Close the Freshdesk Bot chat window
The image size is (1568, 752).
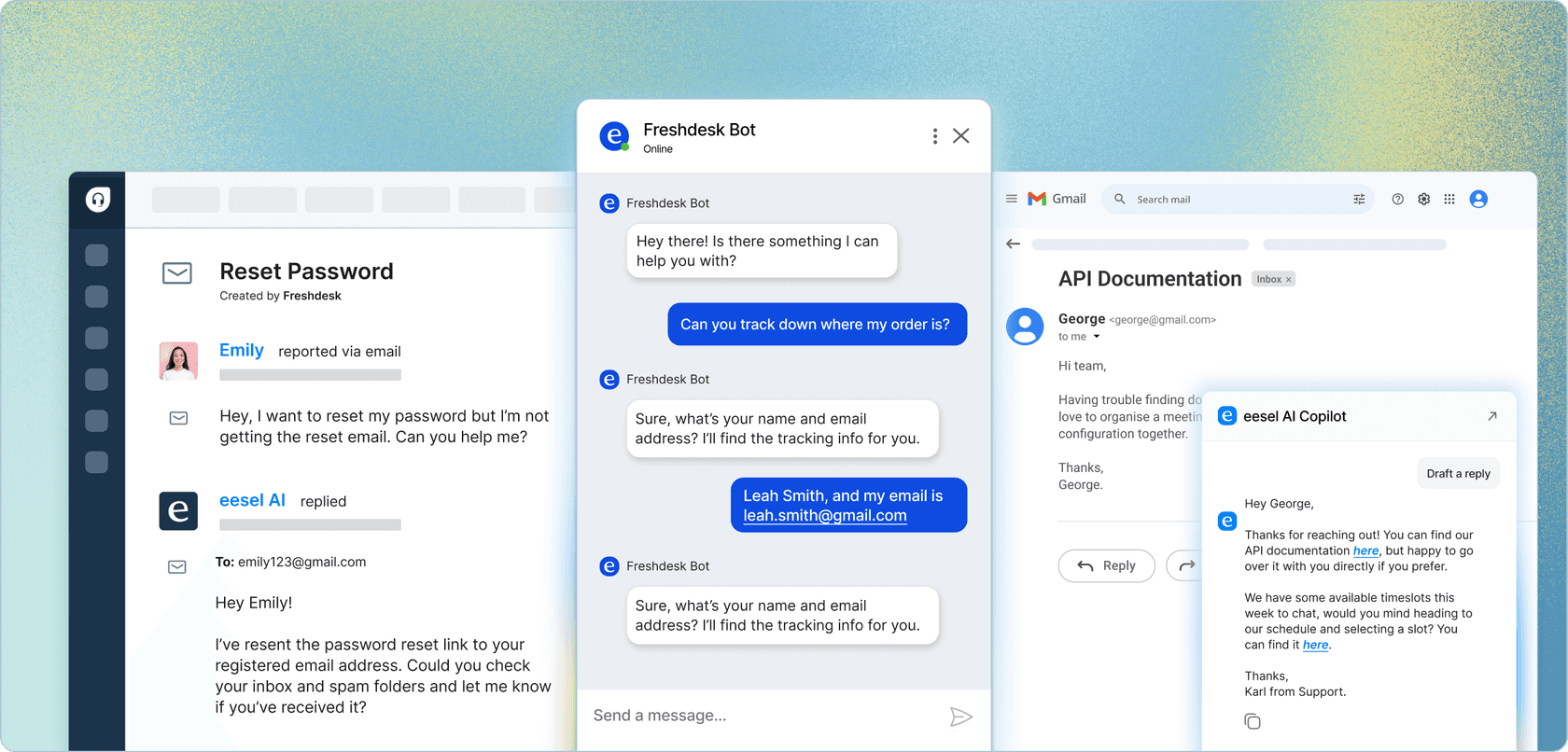960,136
